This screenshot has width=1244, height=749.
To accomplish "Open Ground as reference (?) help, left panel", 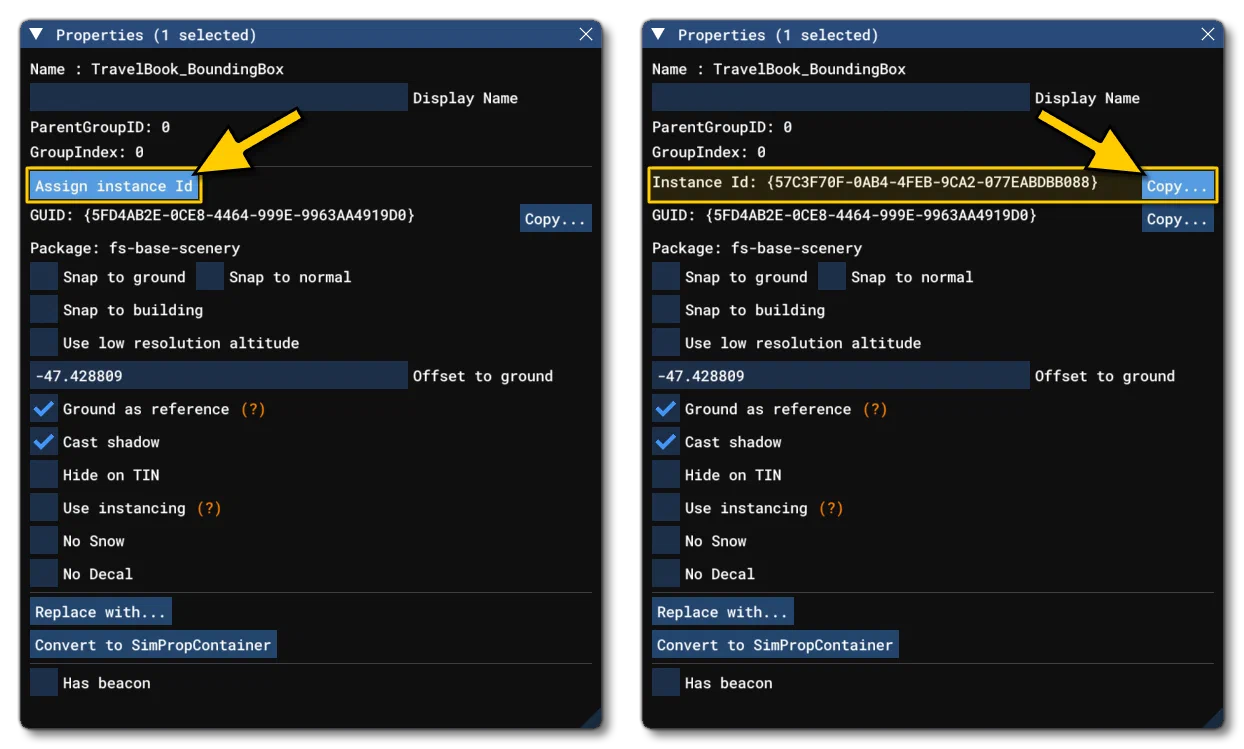I will (x=253, y=409).
